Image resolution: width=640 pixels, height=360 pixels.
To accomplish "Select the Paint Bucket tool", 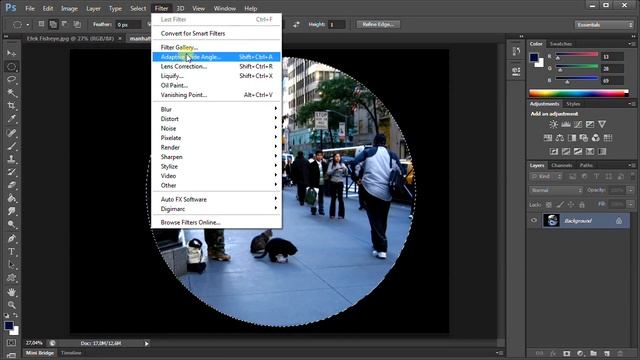I will pyautogui.click(x=11, y=198).
